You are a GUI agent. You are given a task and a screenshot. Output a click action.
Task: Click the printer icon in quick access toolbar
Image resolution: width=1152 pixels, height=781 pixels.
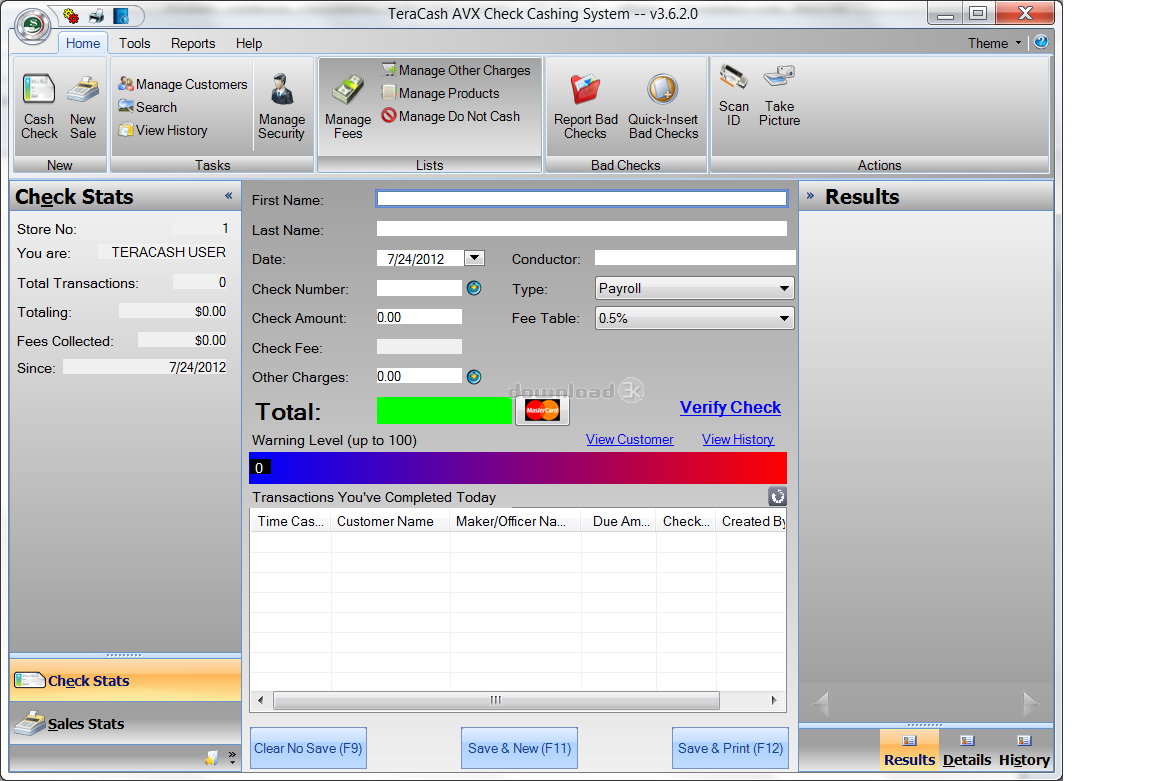tap(96, 15)
